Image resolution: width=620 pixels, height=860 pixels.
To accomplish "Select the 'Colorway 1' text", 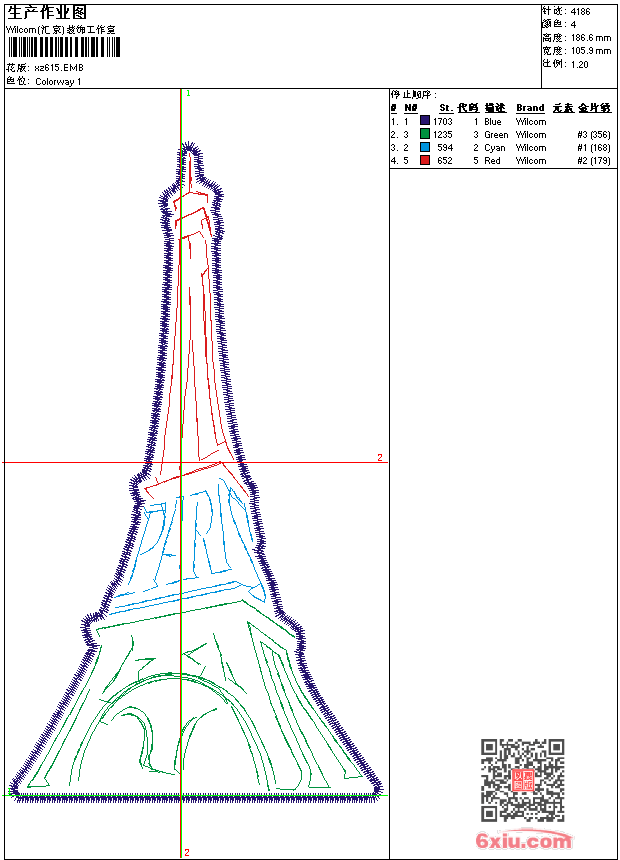I will pos(58,82).
